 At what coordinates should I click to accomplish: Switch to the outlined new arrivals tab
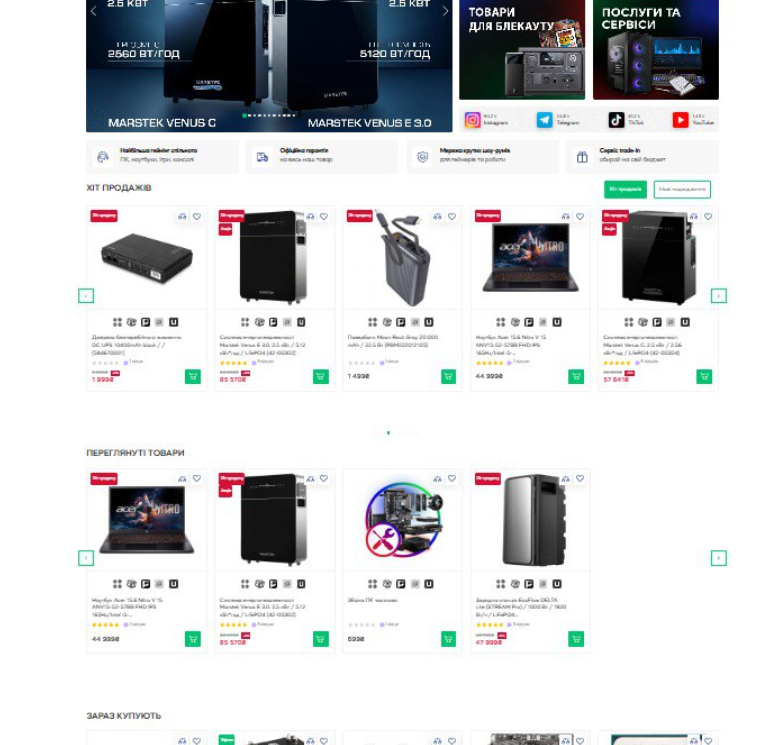pos(682,189)
